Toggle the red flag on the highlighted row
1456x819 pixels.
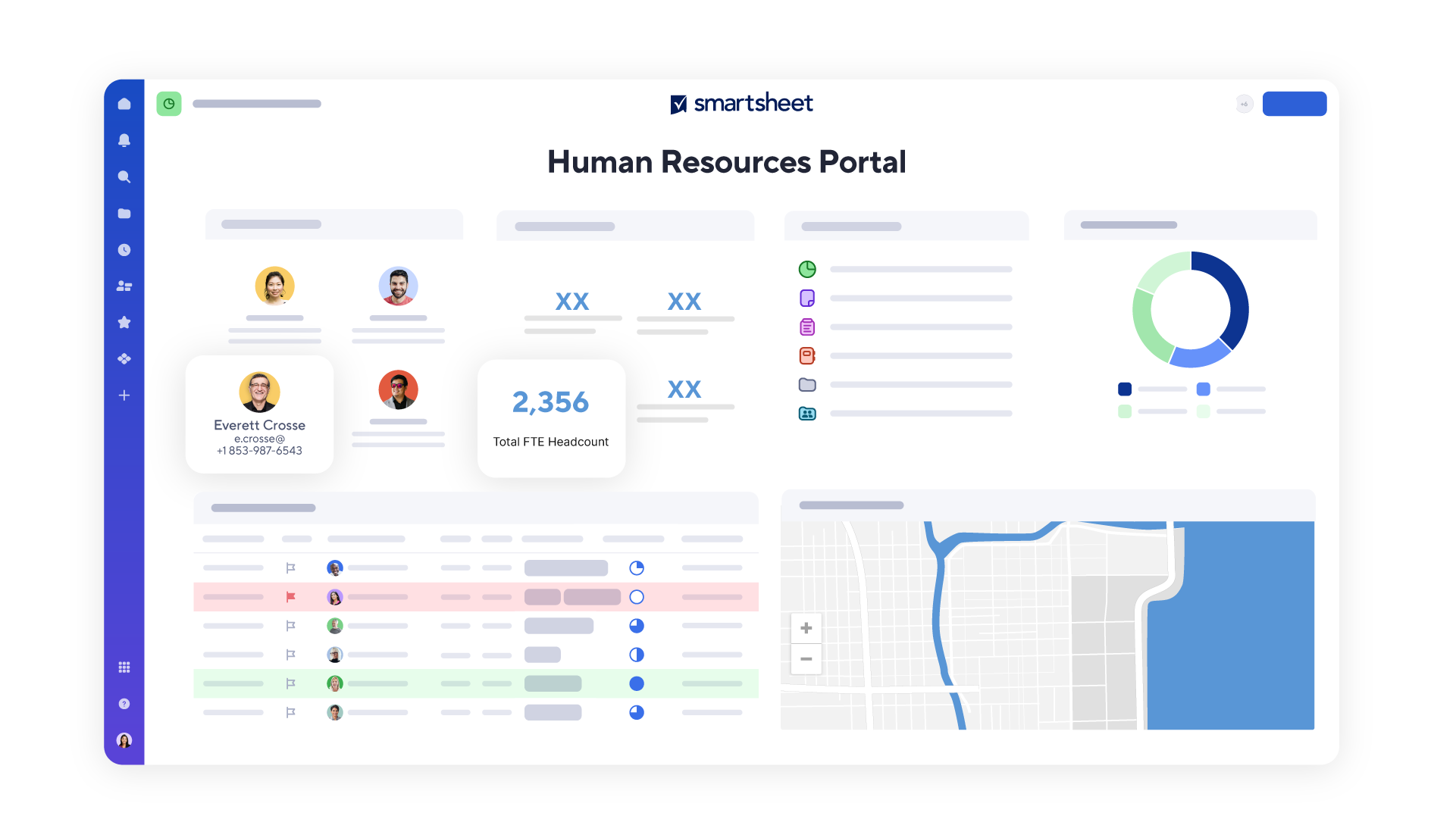(290, 597)
